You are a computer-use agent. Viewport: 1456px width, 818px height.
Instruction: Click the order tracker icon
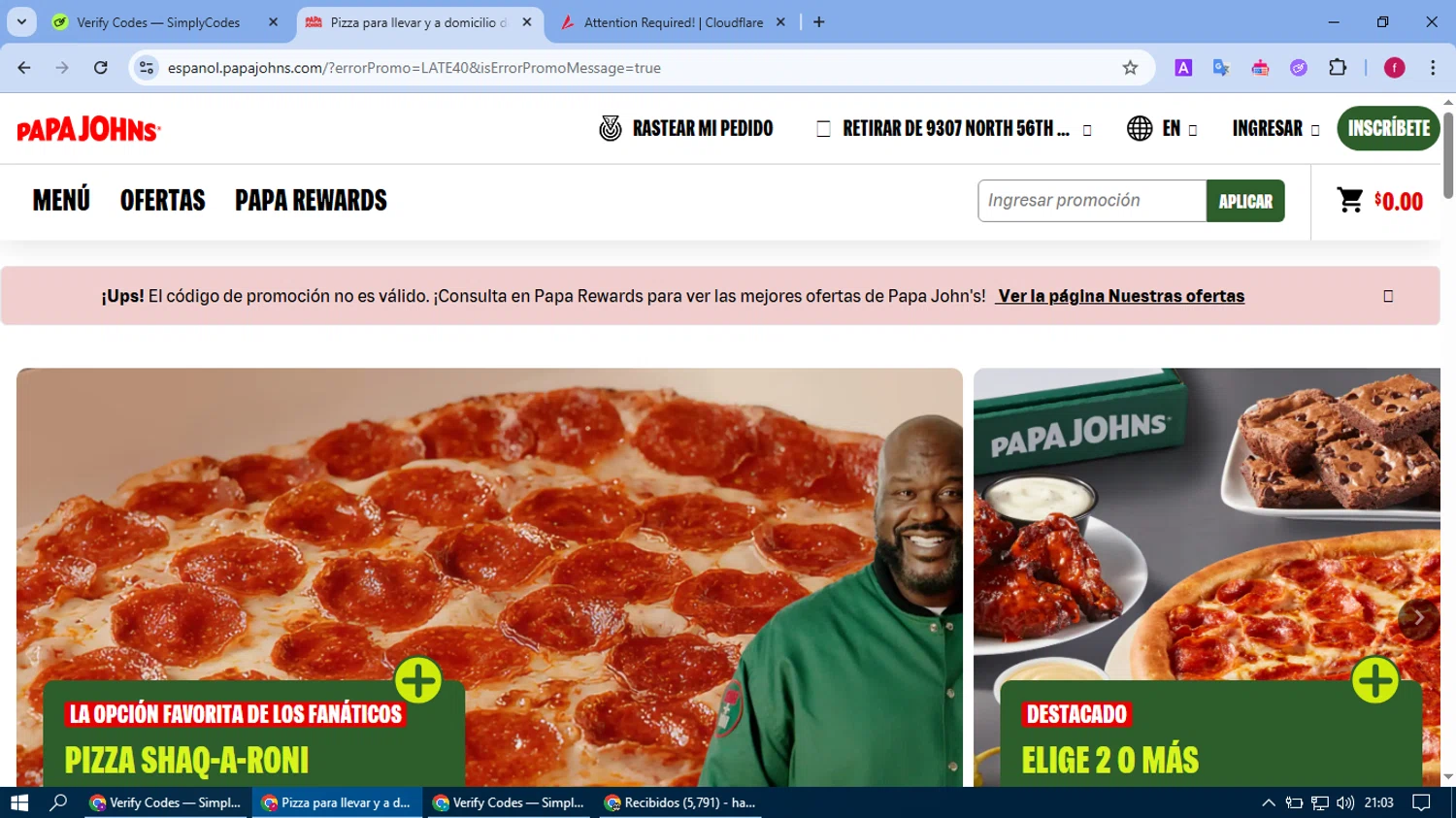(611, 128)
